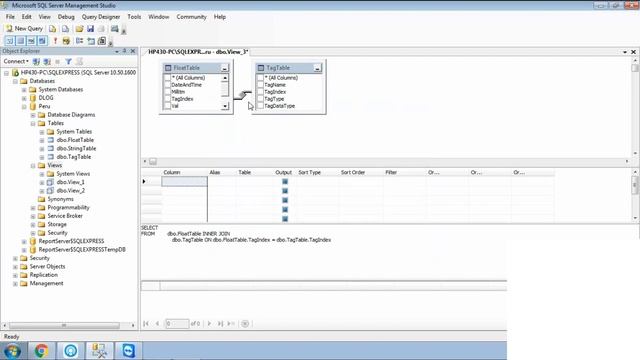Expand the dbo.FloatTable node

42,140
